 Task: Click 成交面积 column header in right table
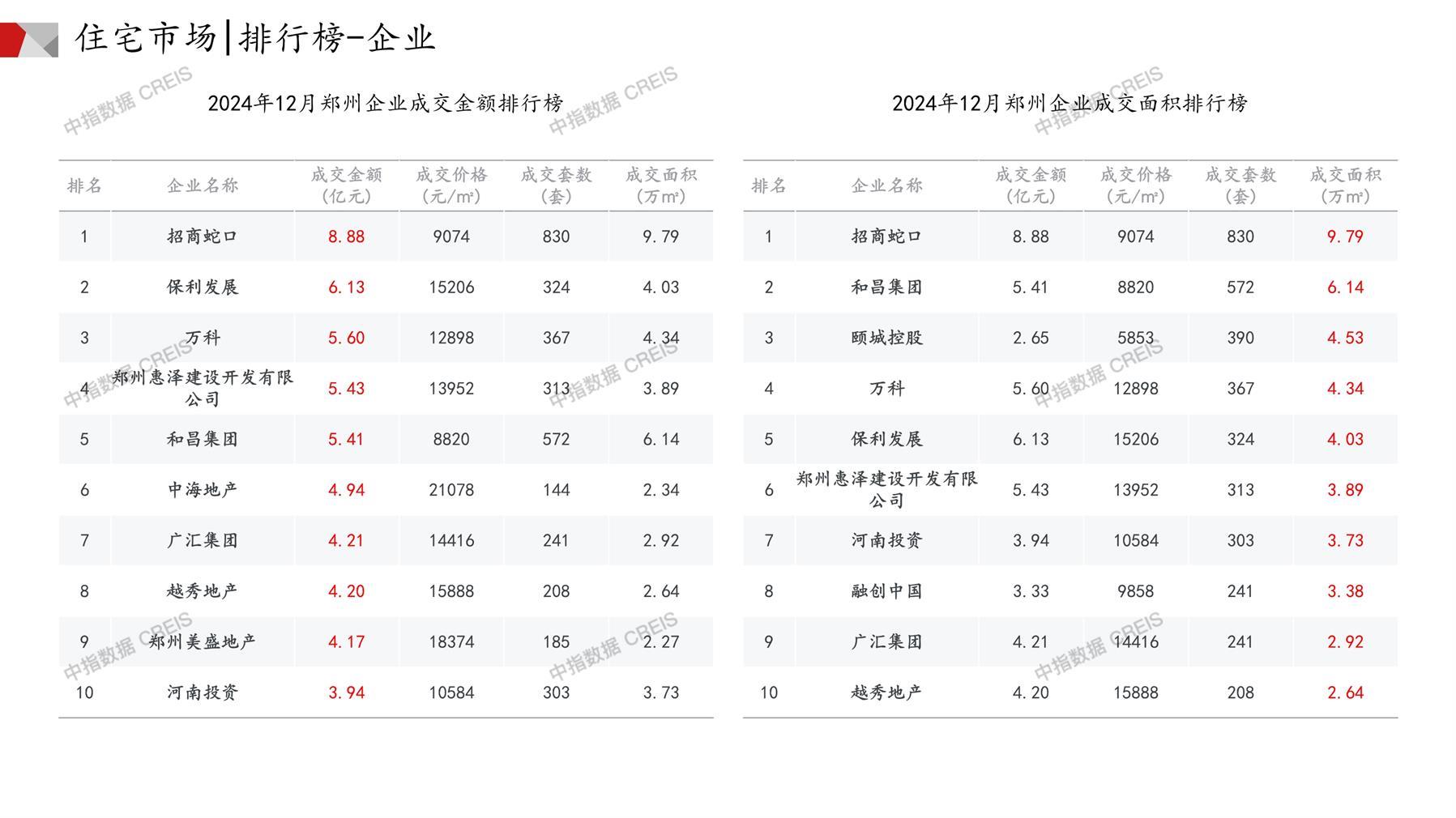(x=1345, y=185)
